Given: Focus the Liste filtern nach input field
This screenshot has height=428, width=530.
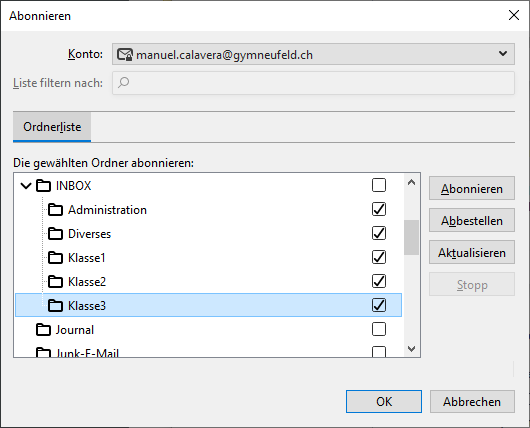Looking at the screenshot, I should (x=313, y=83).
